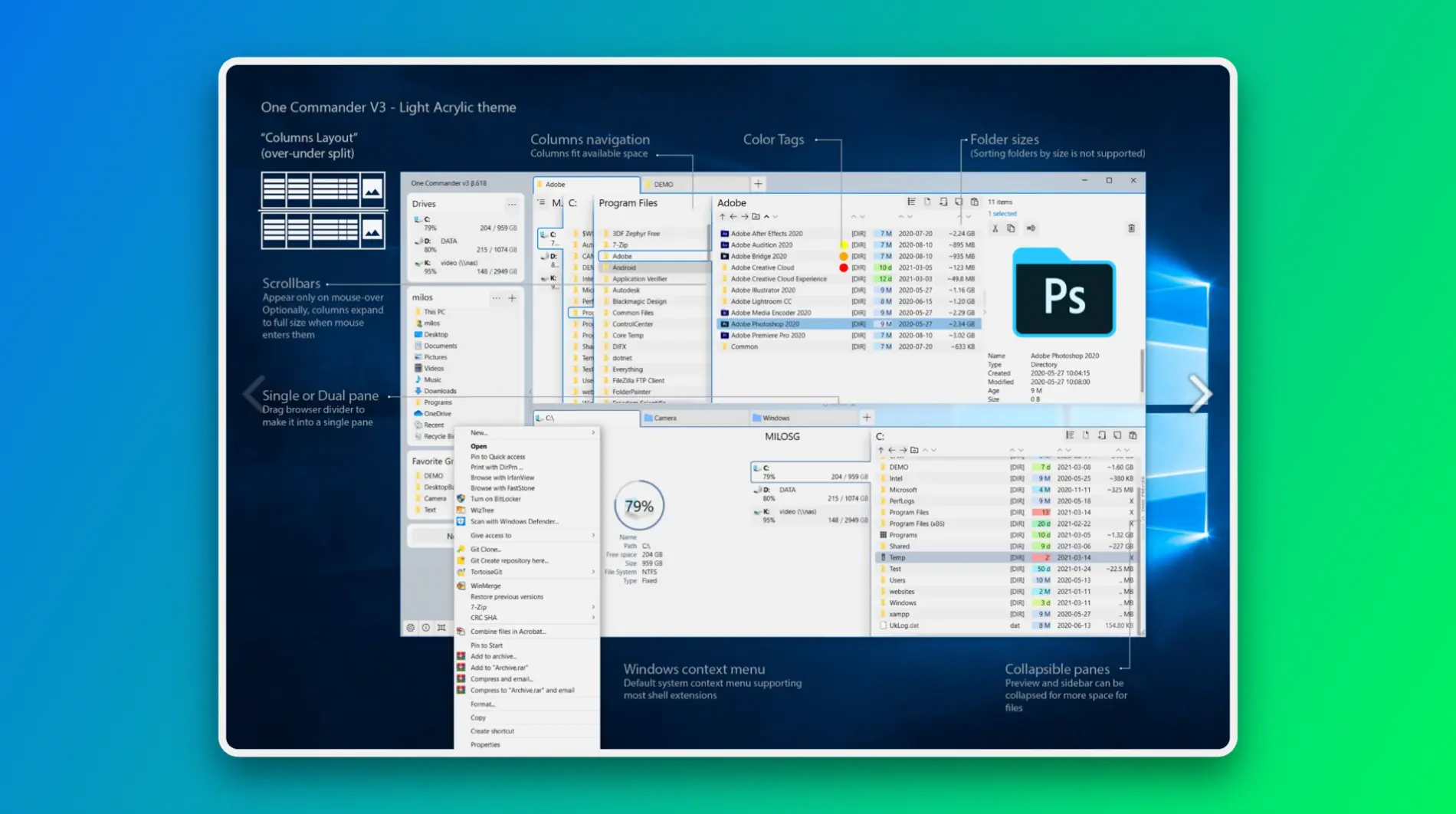
Task: Choose Create shortcut in the context menu
Action: click(x=526, y=731)
